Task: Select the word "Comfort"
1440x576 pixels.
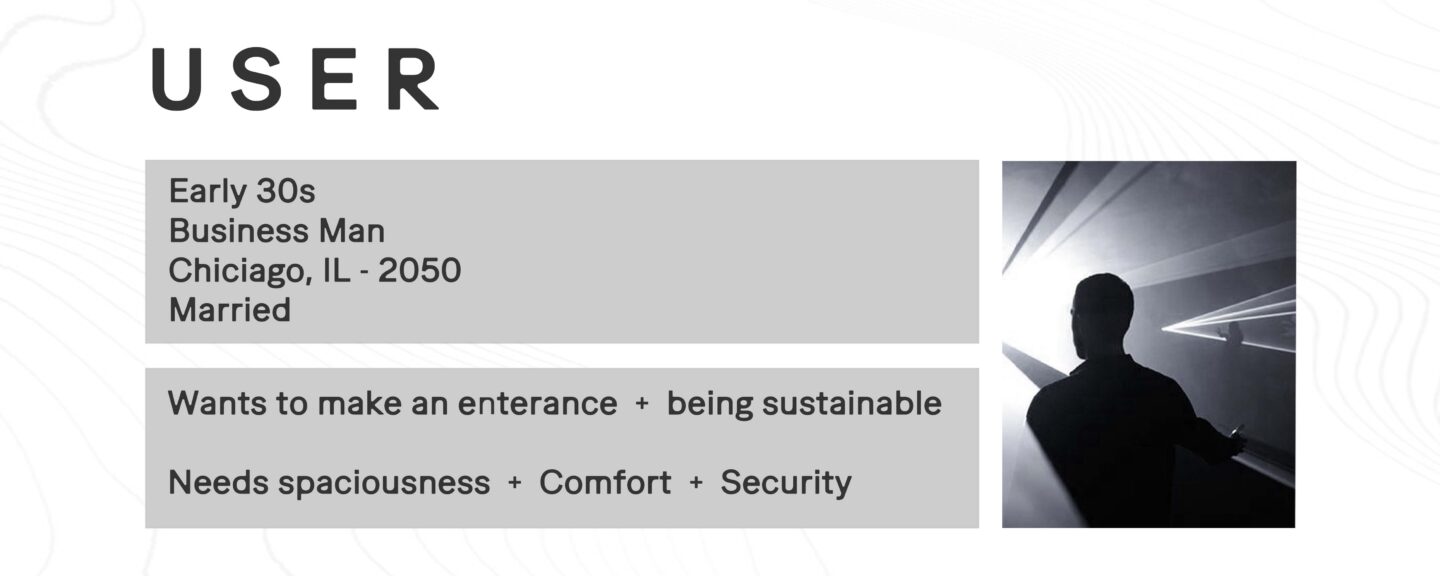Action: click(605, 483)
